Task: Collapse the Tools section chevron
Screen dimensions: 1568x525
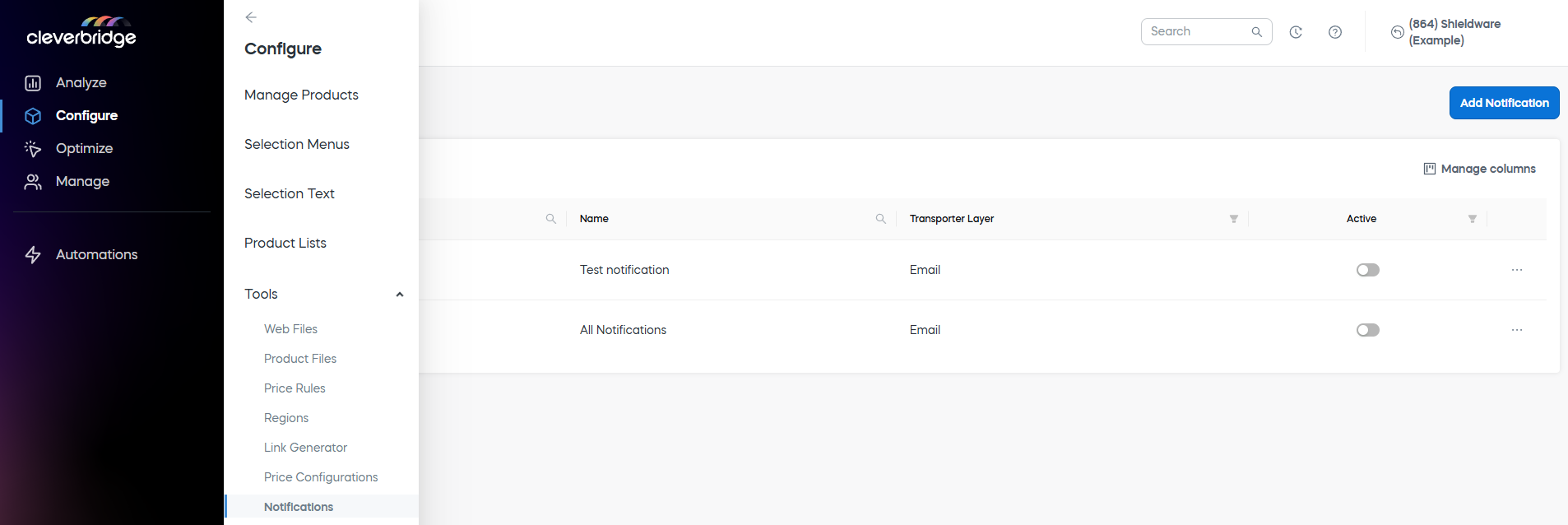Action: 400,295
